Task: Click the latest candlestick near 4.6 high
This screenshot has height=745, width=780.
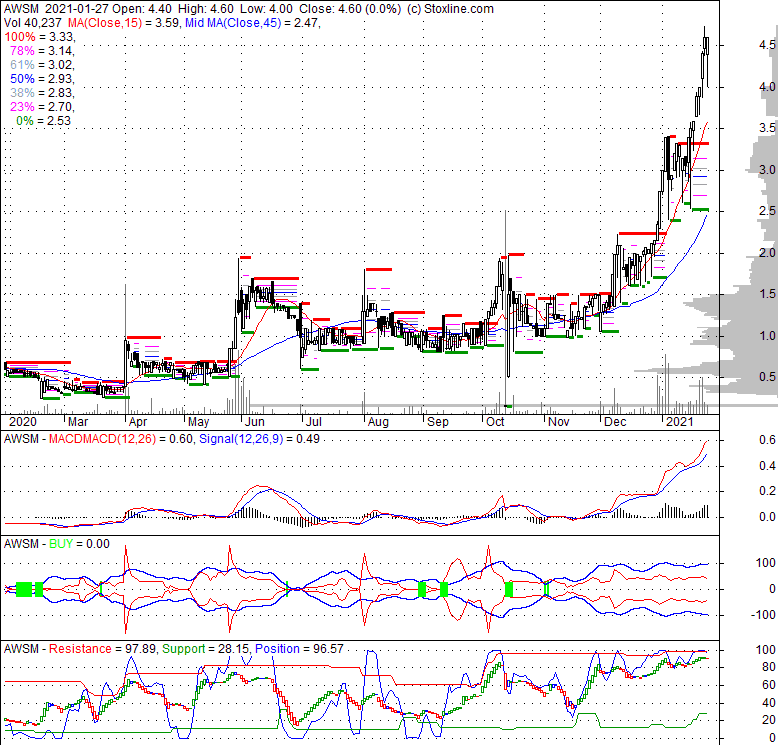Action: (707, 46)
